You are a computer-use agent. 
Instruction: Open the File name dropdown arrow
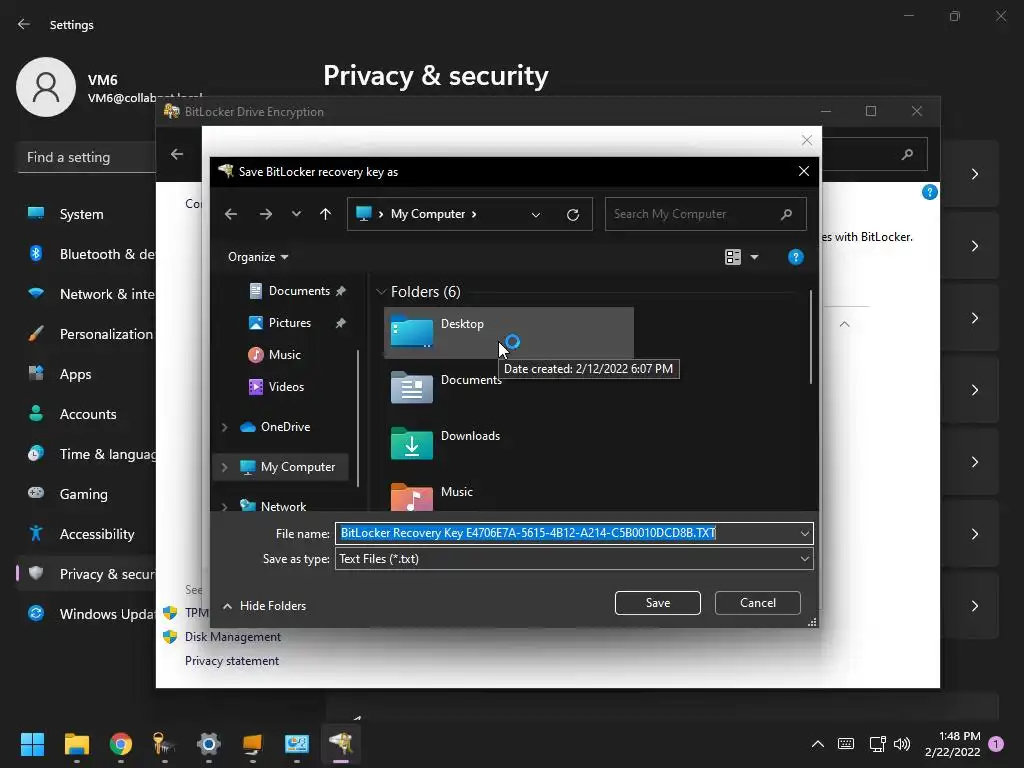click(805, 534)
